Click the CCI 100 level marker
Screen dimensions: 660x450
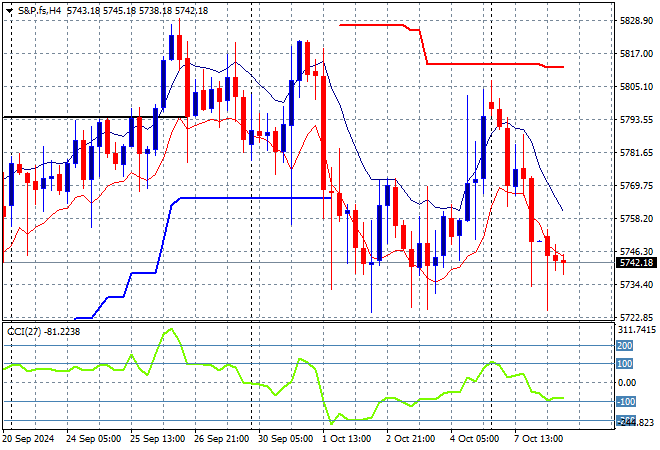click(x=625, y=364)
